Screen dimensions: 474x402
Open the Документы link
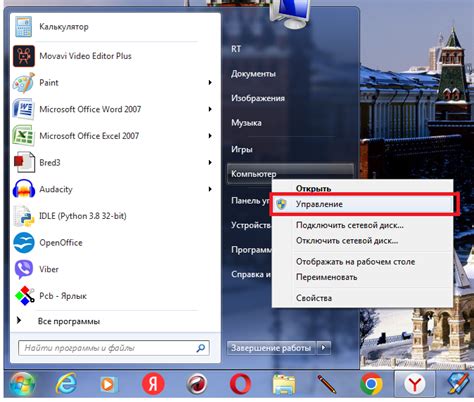coord(253,74)
